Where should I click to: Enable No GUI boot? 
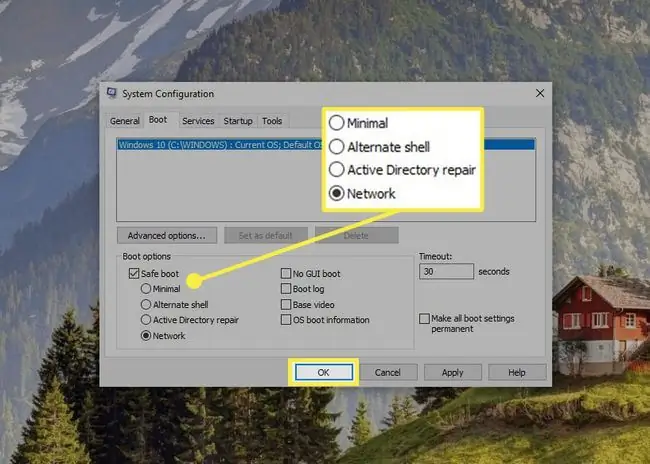coord(286,273)
